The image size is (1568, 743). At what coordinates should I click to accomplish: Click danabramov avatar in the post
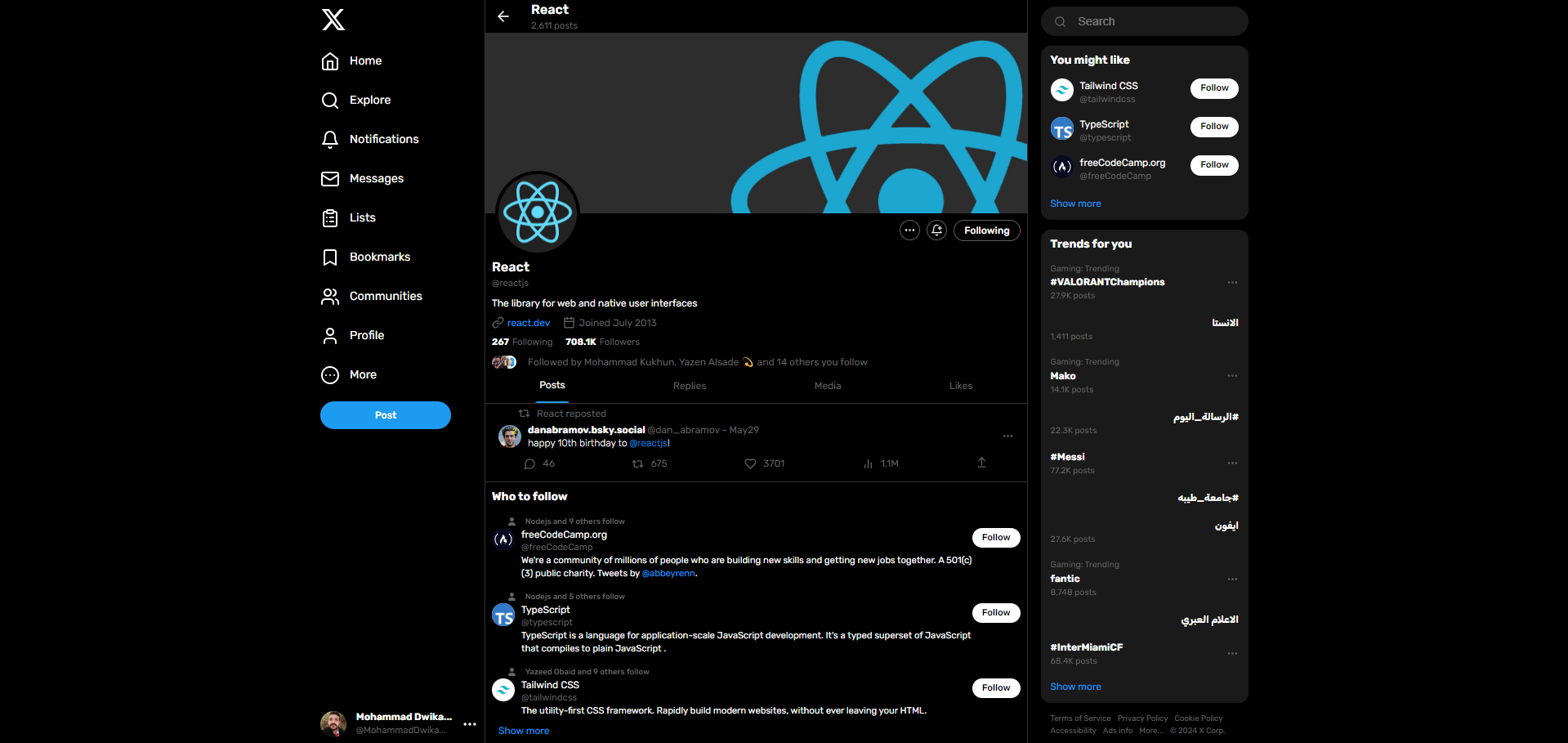[510, 436]
